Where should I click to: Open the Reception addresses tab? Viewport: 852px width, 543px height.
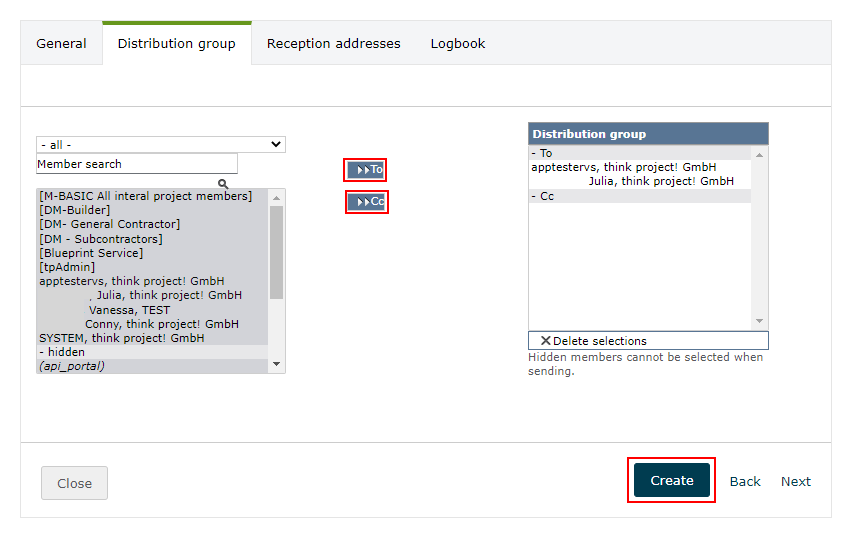pyautogui.click(x=333, y=44)
